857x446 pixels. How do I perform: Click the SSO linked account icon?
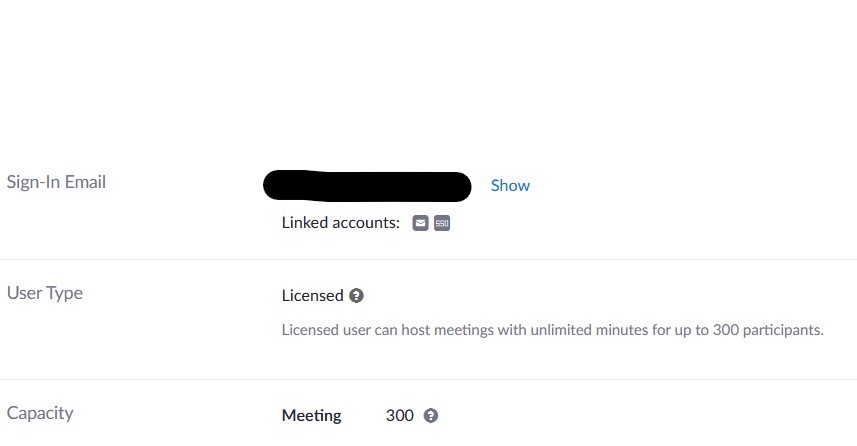point(442,223)
